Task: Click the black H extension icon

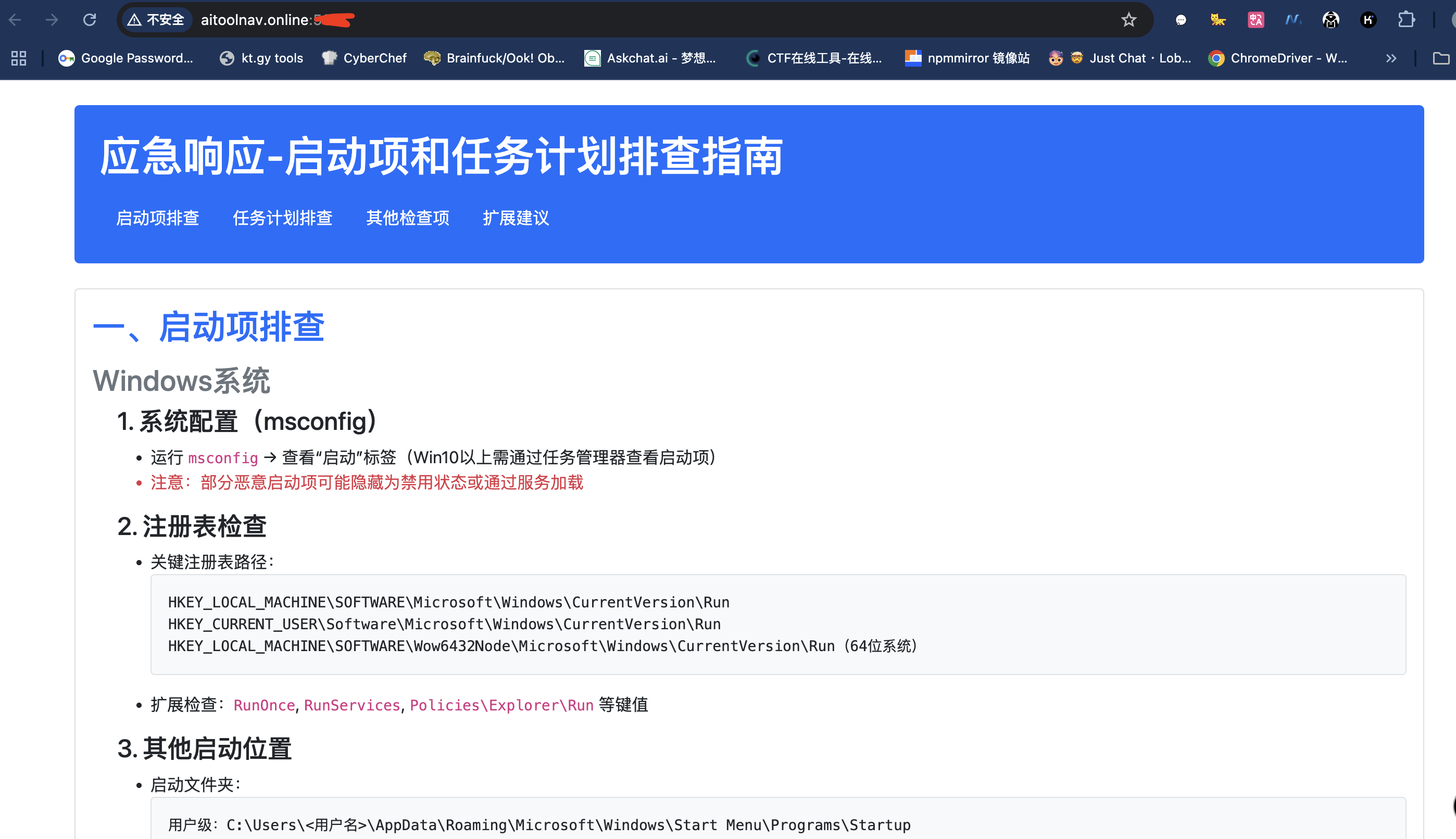Action: [1368, 20]
